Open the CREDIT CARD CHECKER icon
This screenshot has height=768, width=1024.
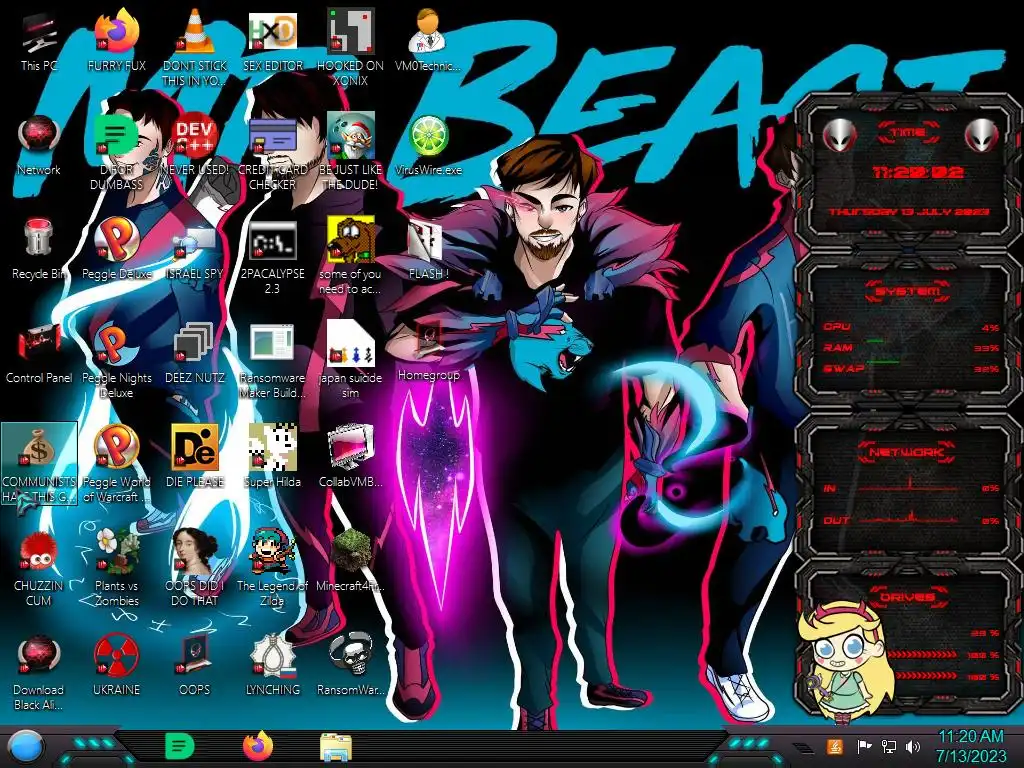point(272,153)
